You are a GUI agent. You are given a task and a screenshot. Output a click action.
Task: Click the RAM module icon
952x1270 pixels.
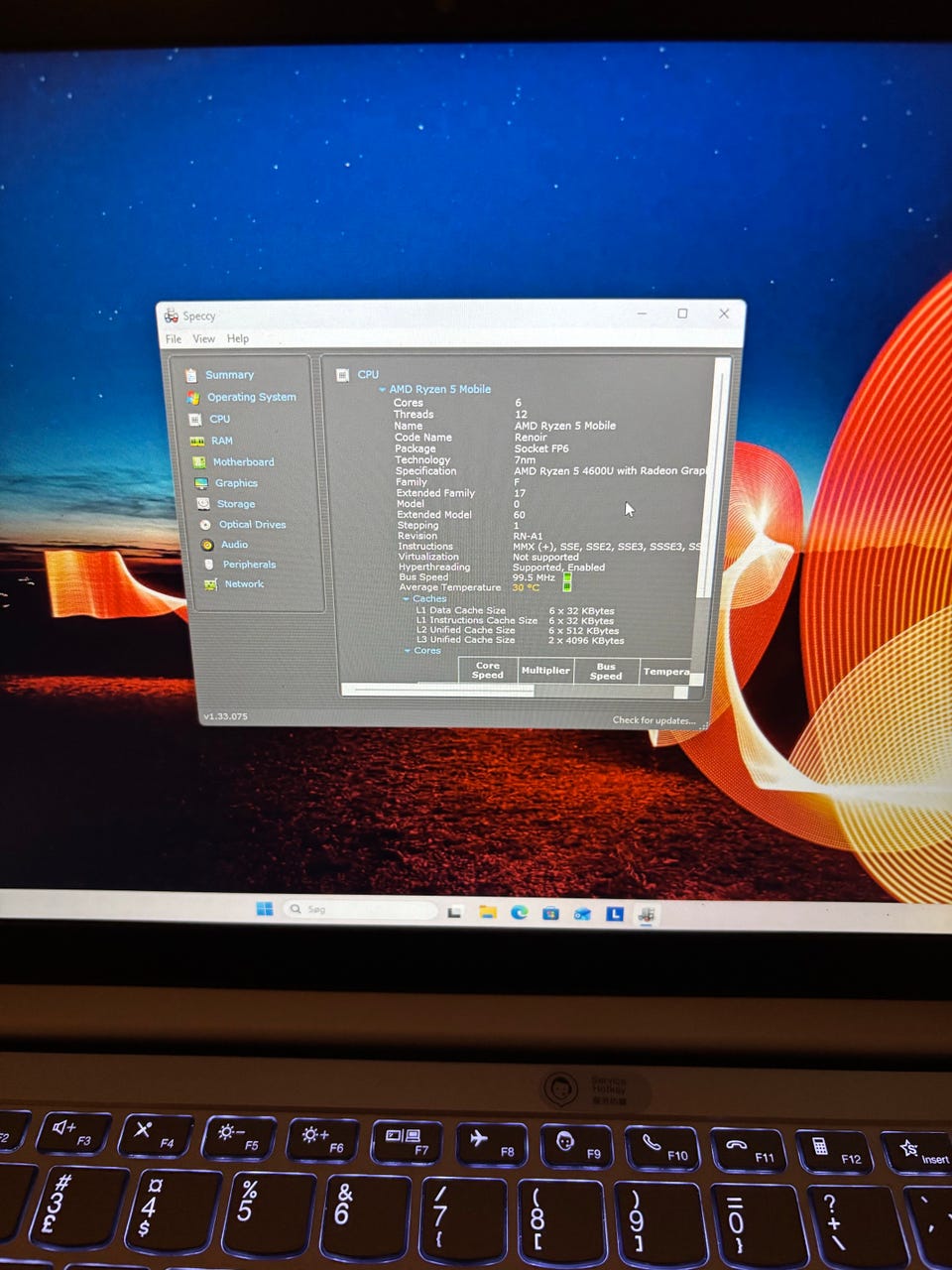(x=197, y=441)
